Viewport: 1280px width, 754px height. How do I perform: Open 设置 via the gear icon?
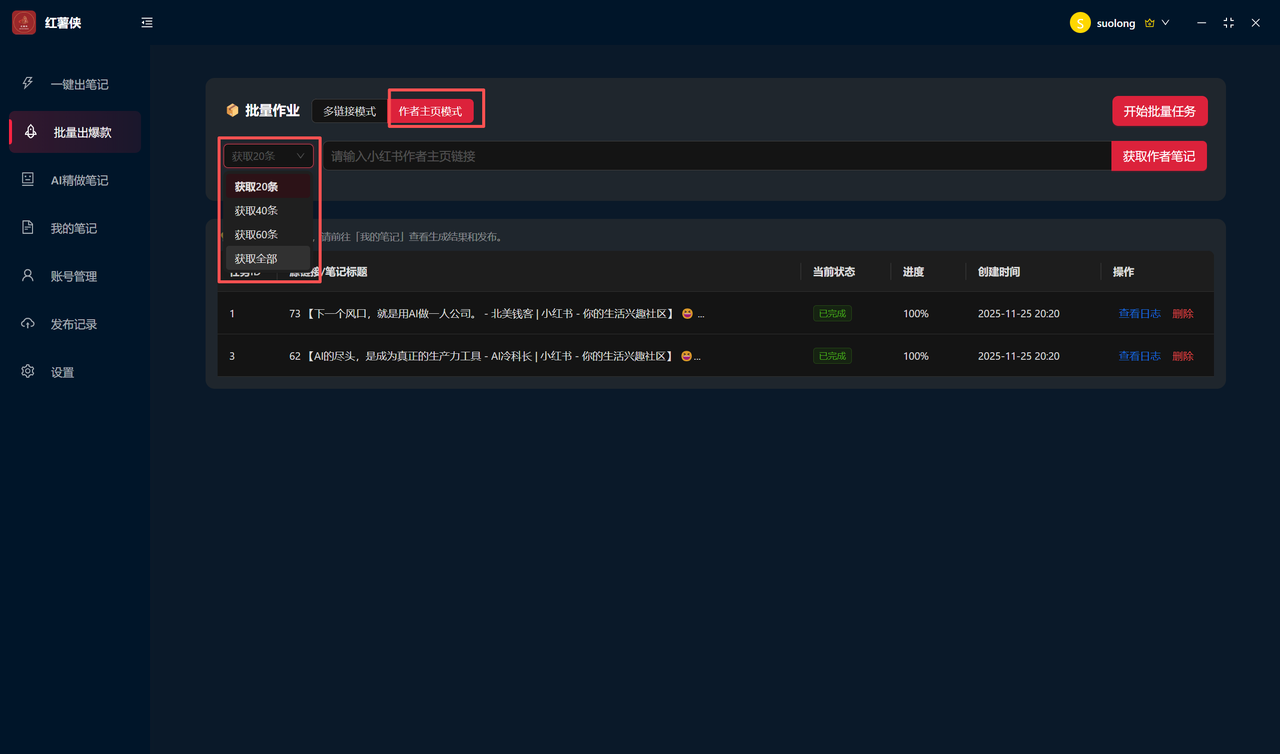pyautogui.click(x=28, y=372)
